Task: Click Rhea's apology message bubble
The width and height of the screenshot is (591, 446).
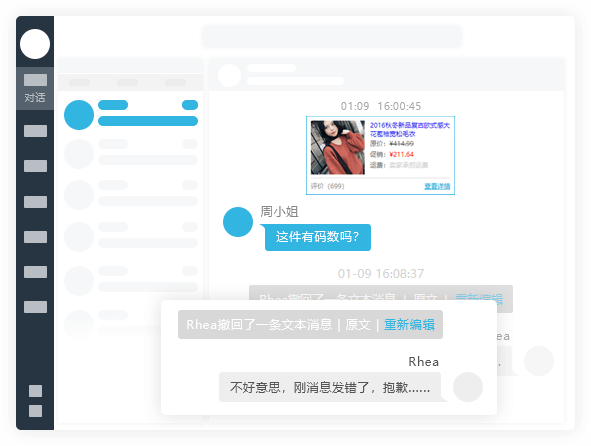Action: pyautogui.click(x=330, y=387)
